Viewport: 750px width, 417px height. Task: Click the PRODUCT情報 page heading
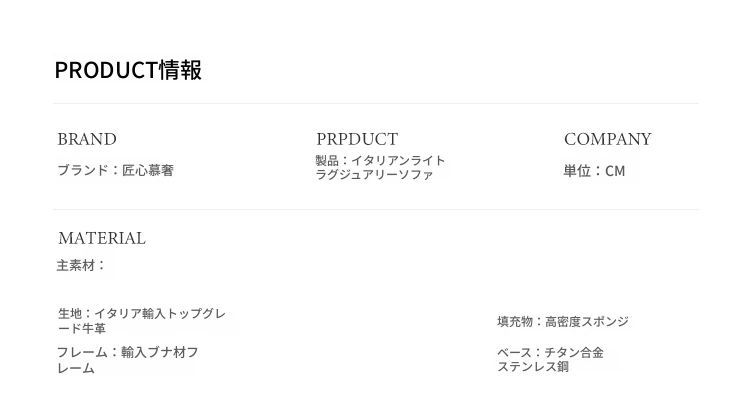pyautogui.click(x=128, y=70)
